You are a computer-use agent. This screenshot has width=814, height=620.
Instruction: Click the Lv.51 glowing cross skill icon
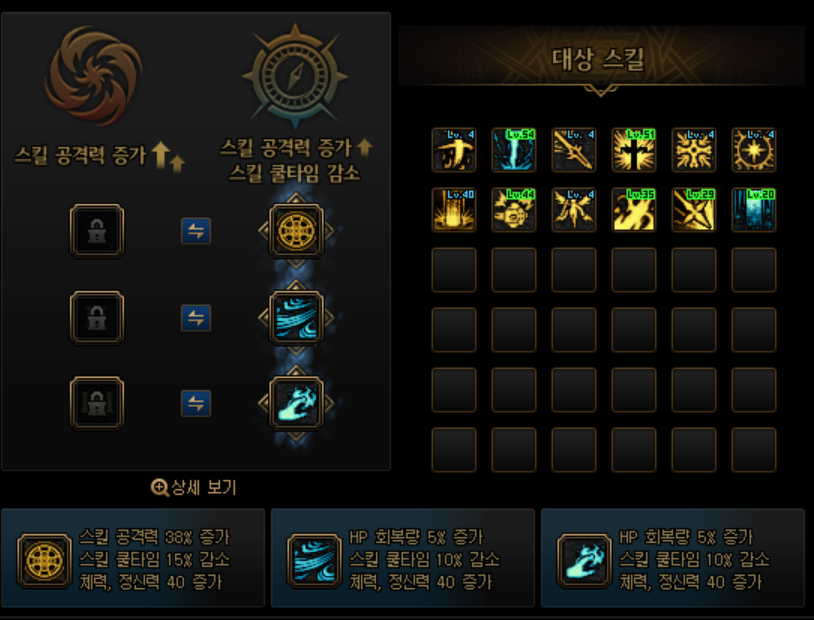point(634,150)
